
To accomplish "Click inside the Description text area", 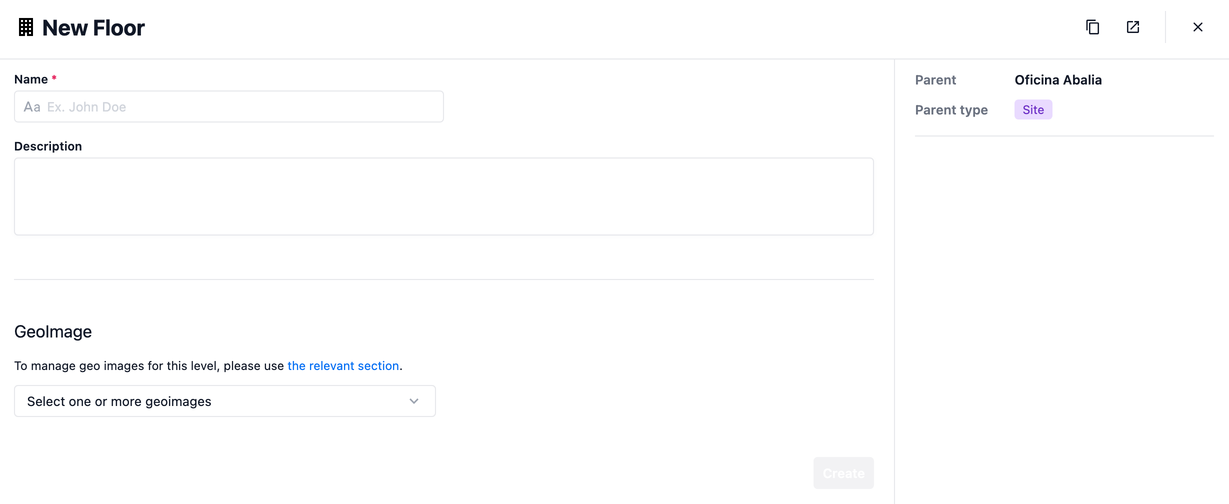I will point(443,196).
